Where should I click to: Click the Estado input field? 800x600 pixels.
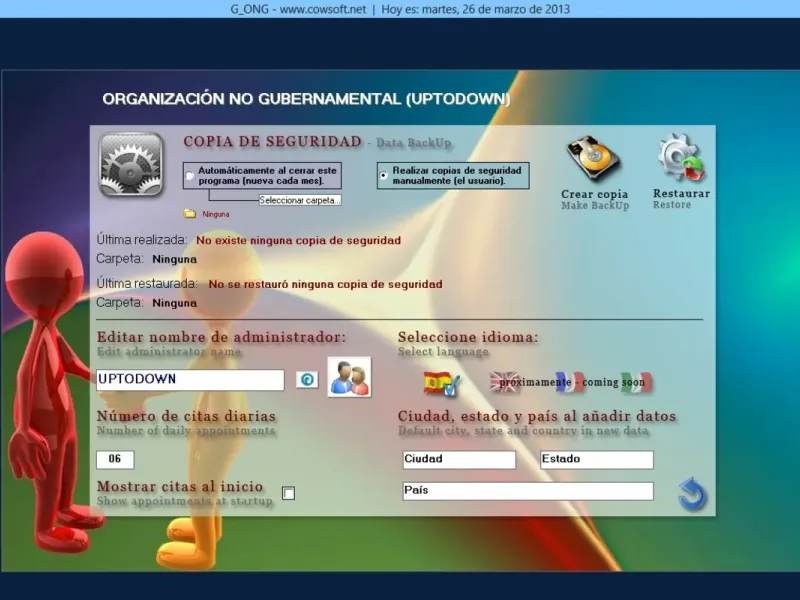coord(597,460)
